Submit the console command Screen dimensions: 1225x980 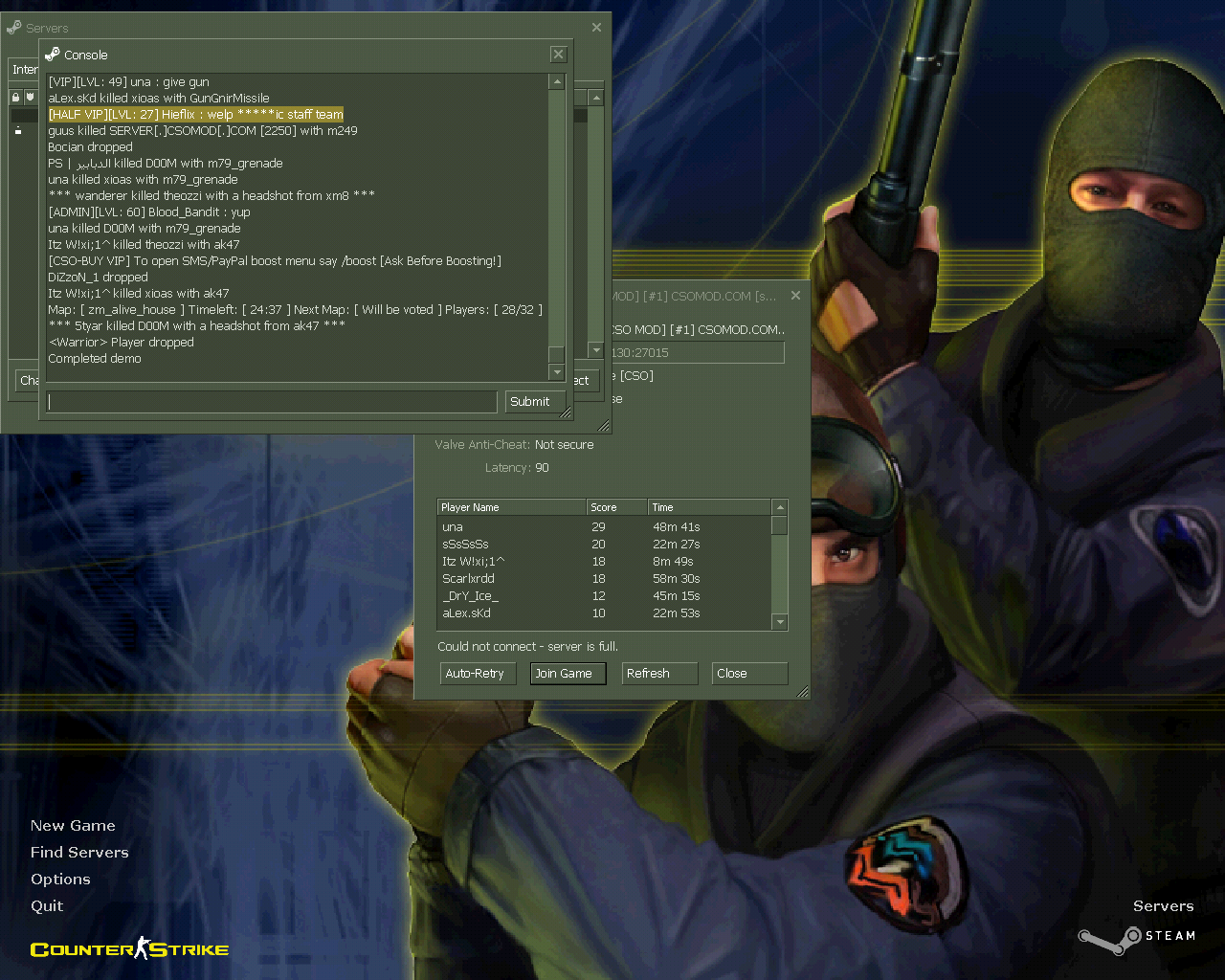coord(529,402)
